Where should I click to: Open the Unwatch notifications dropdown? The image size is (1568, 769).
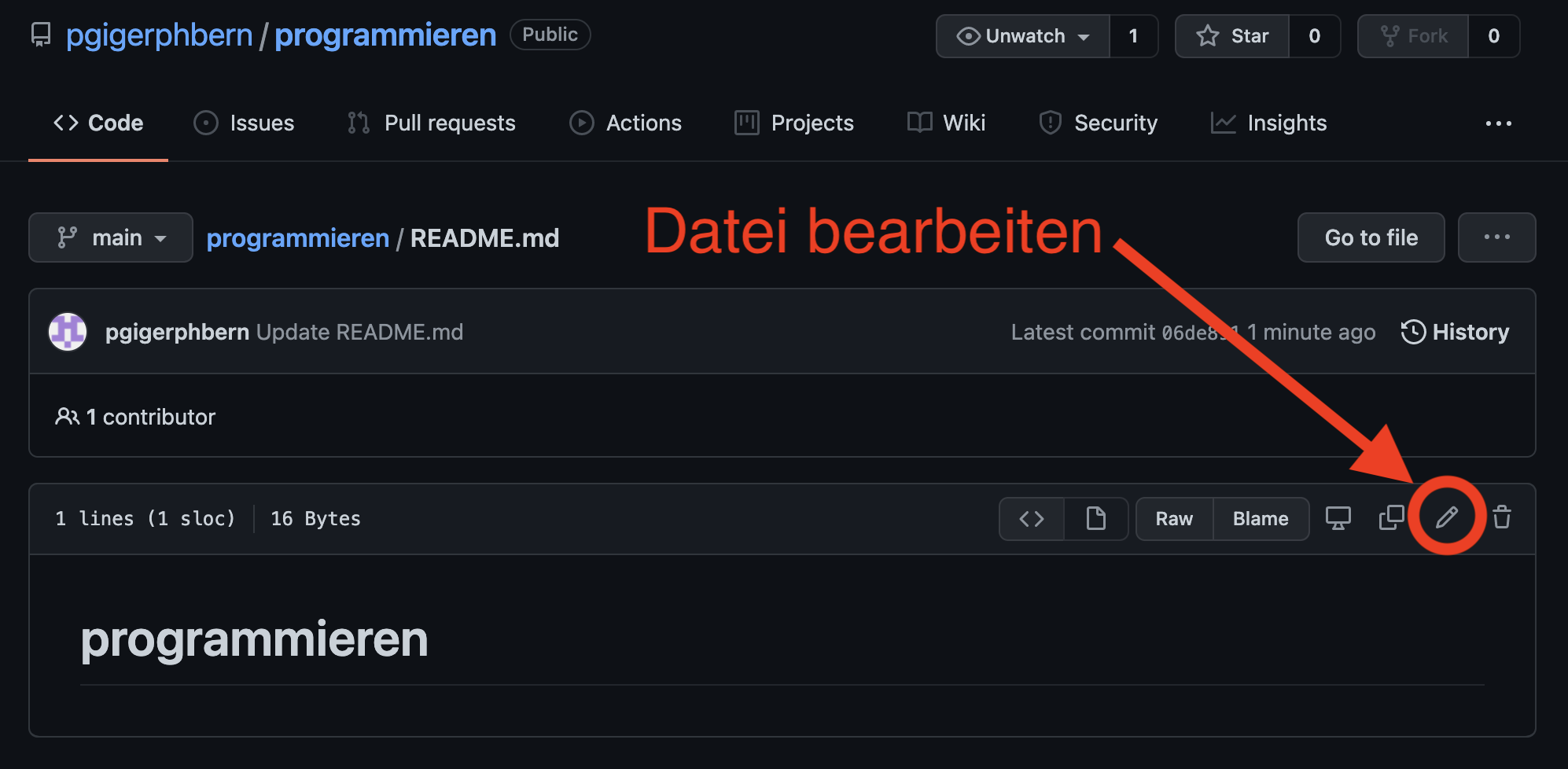point(1023,36)
